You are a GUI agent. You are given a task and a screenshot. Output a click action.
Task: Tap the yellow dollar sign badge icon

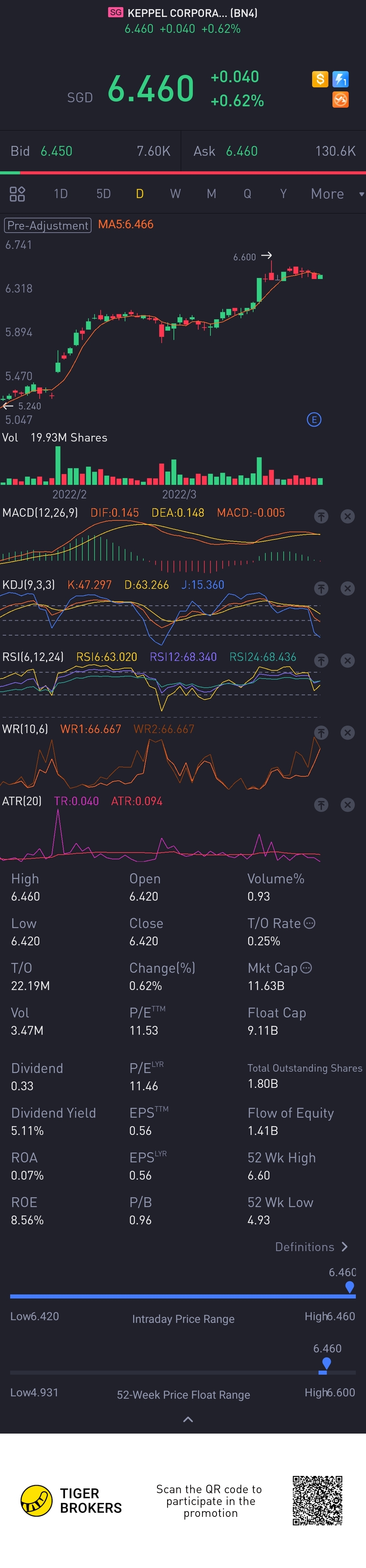point(320,79)
